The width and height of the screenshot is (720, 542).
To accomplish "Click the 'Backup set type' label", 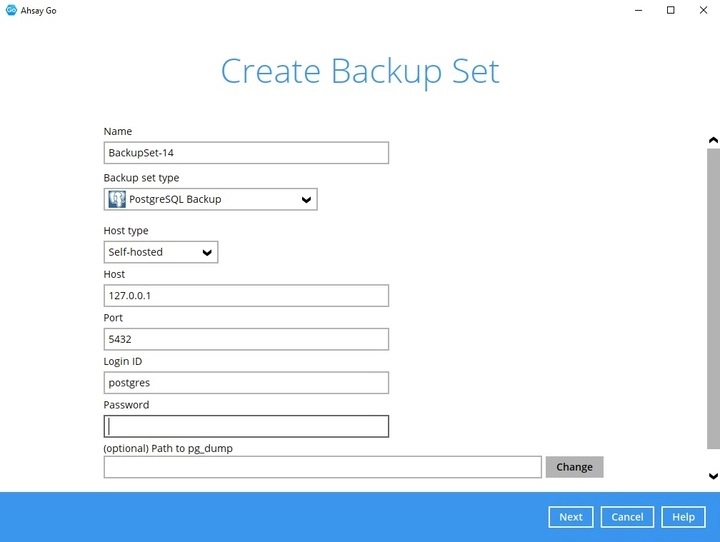I will [141, 178].
